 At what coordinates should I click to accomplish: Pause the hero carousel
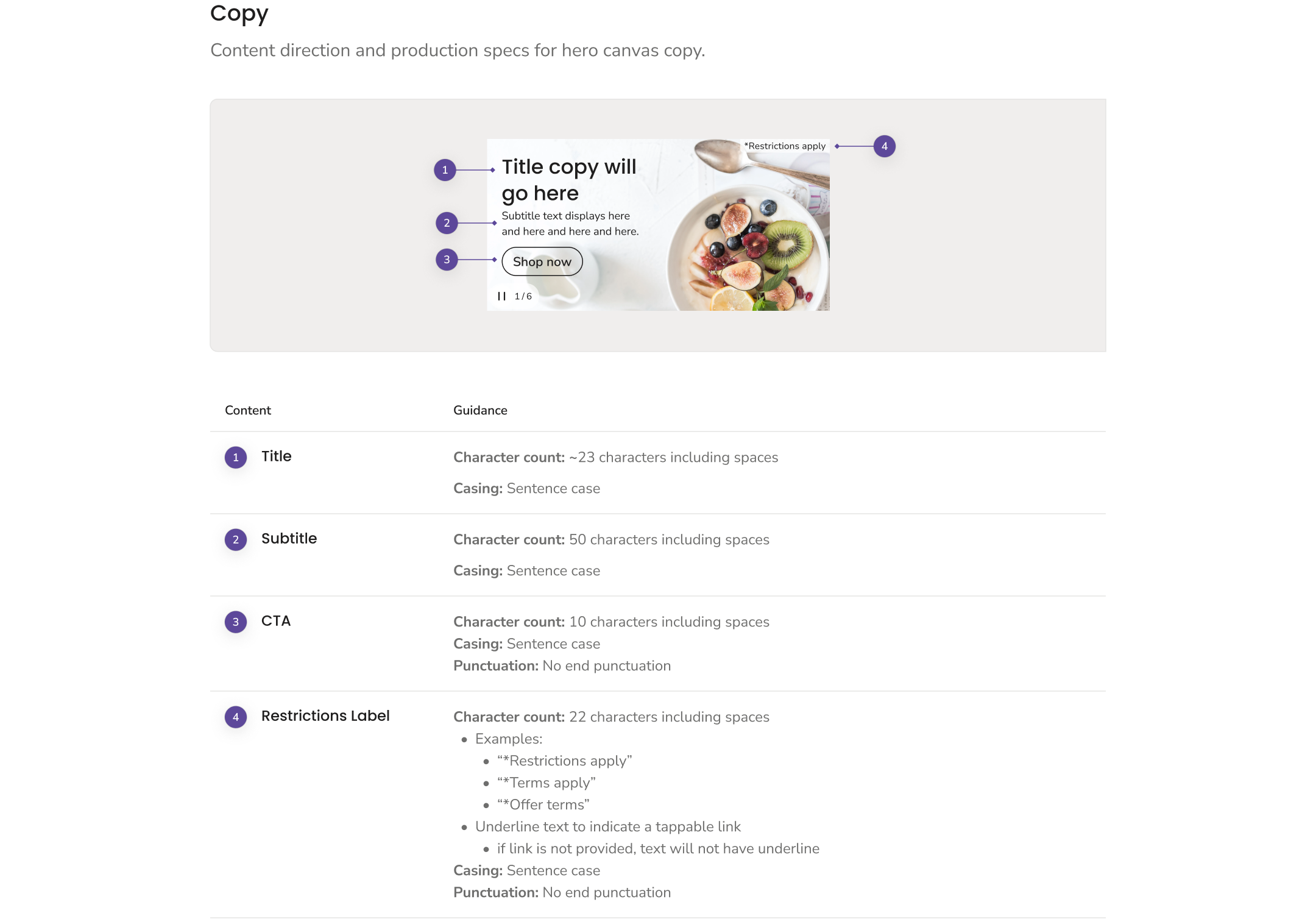[501, 296]
